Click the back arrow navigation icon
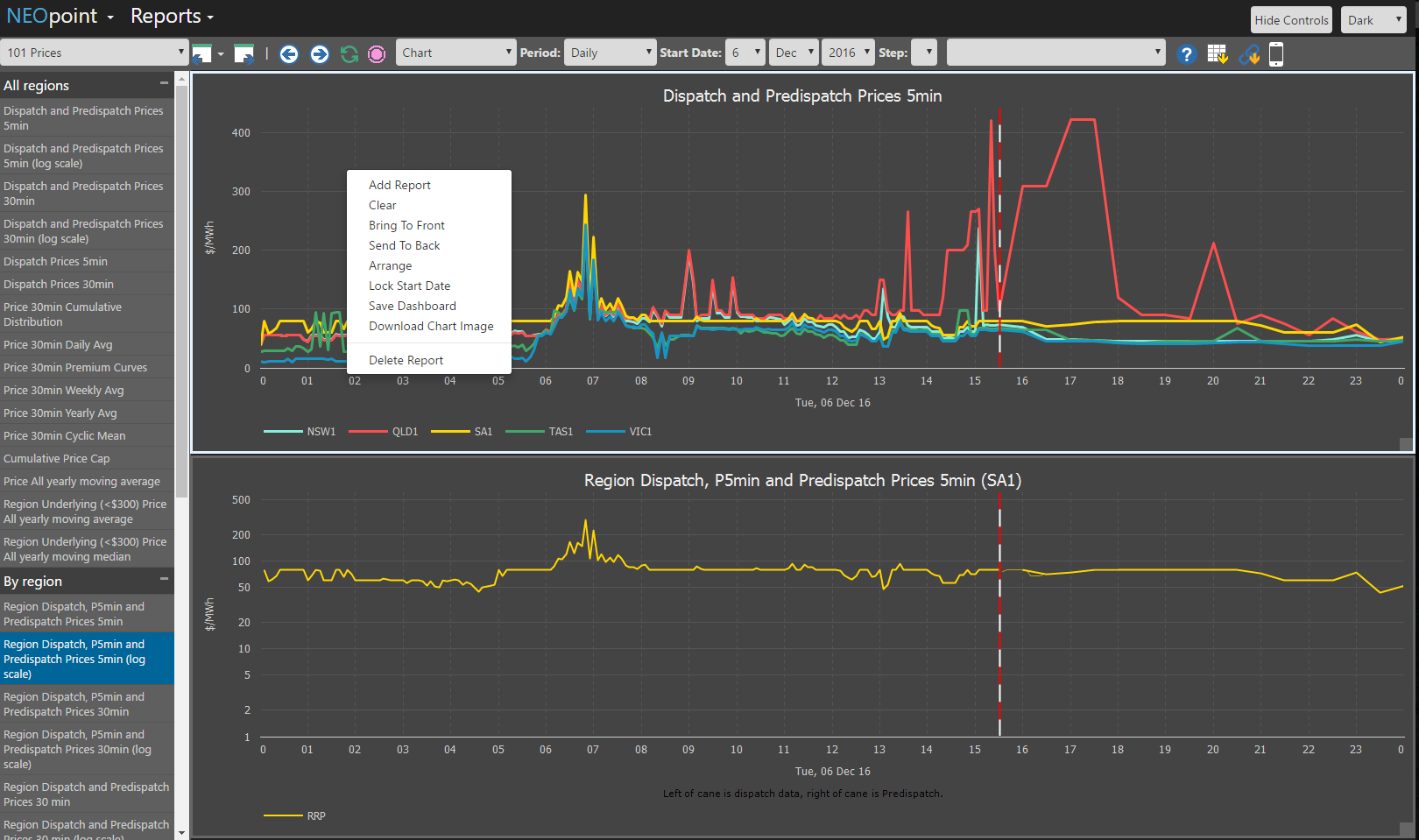The height and width of the screenshot is (840, 1419). tap(288, 54)
